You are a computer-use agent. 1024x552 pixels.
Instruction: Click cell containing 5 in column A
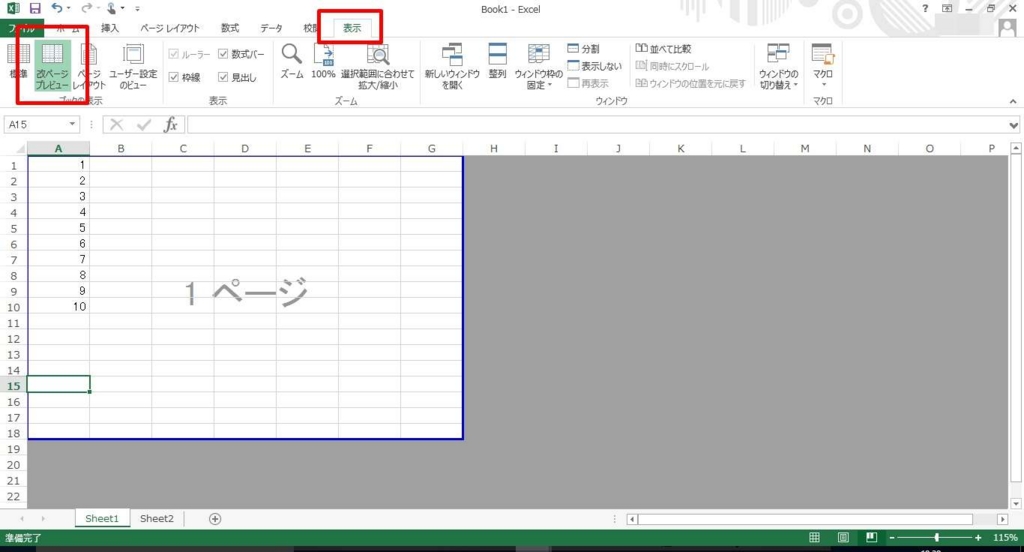[59, 228]
